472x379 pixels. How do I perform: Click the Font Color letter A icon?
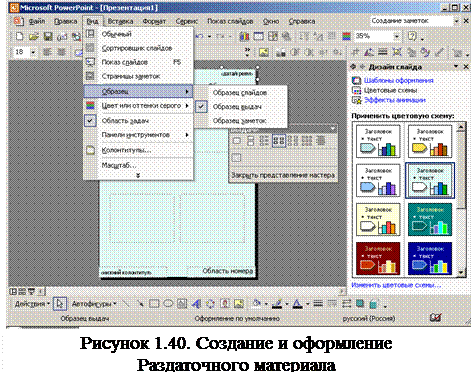coord(297,304)
